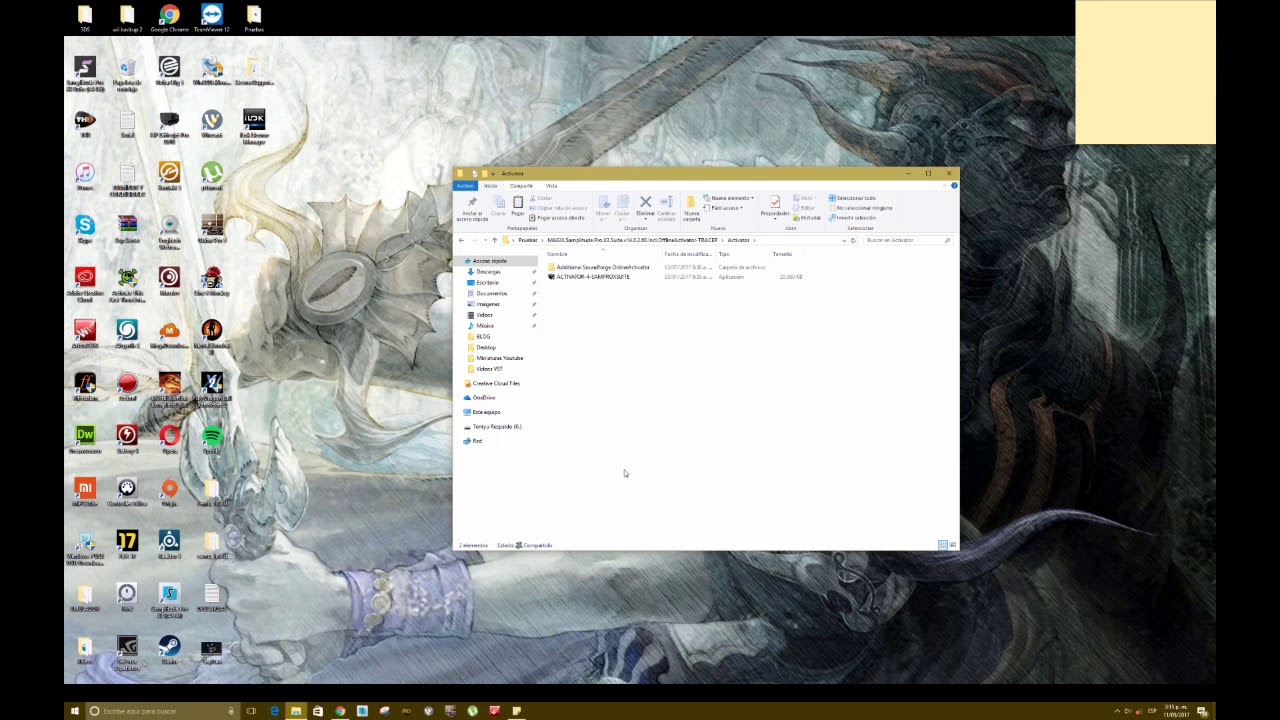Sort by the Nombre column header
This screenshot has width=1280, height=720.
click(x=557, y=254)
